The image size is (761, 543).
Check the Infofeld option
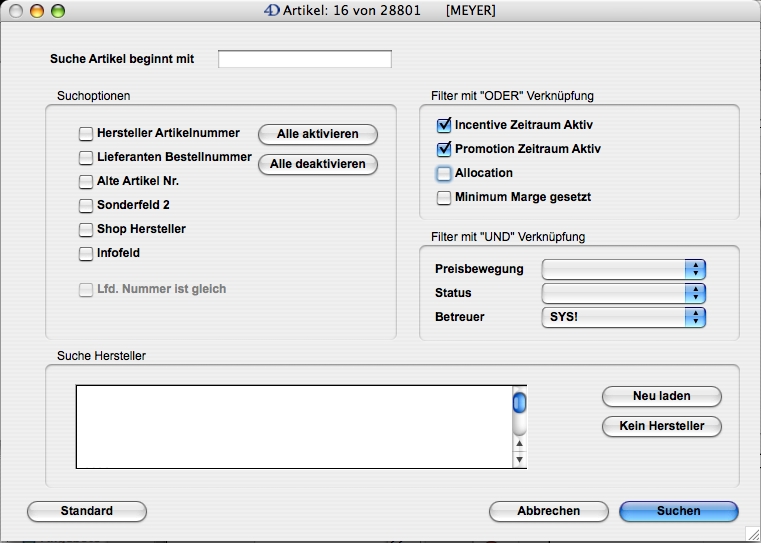86,253
